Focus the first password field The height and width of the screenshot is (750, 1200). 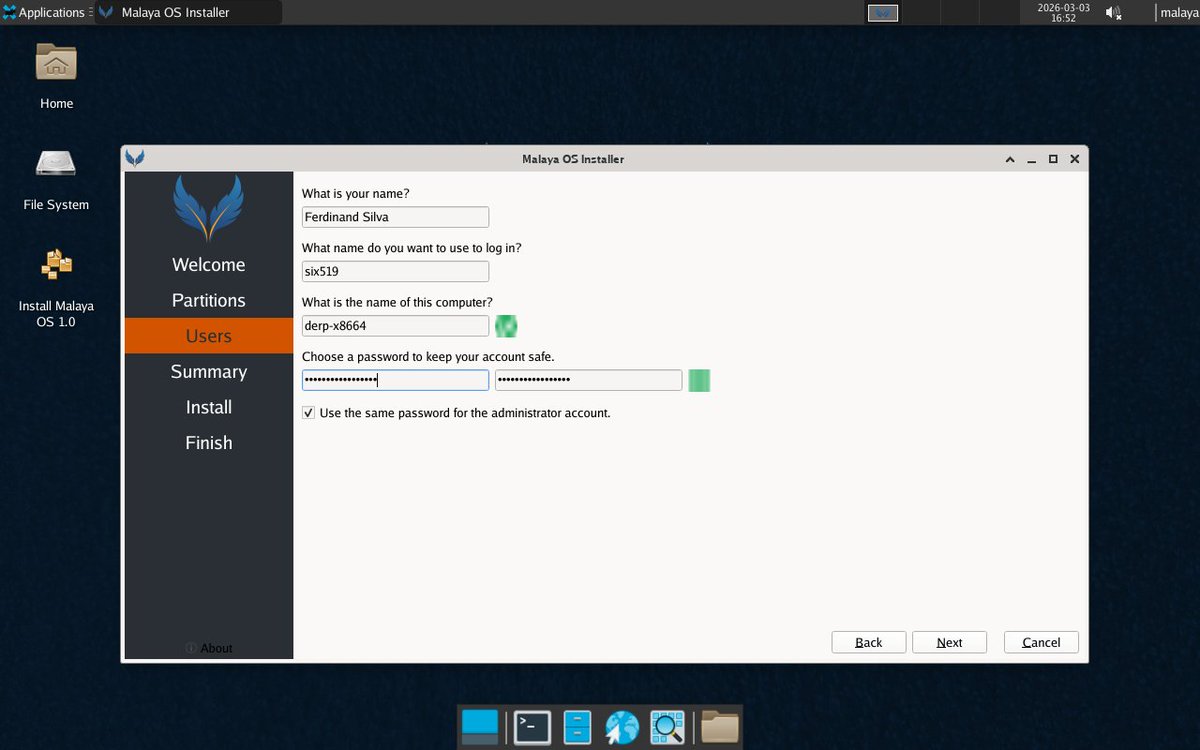coord(395,380)
